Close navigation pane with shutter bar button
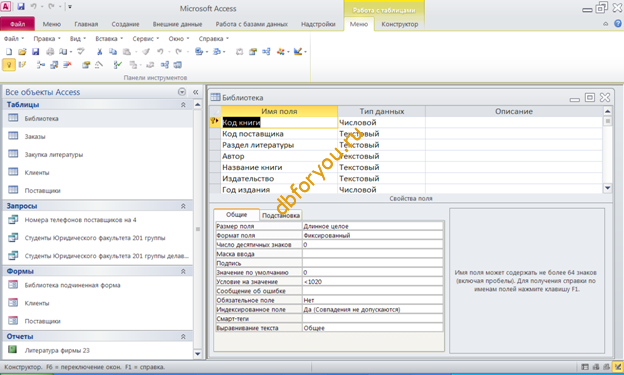This screenshot has width=624, height=375. [x=196, y=92]
